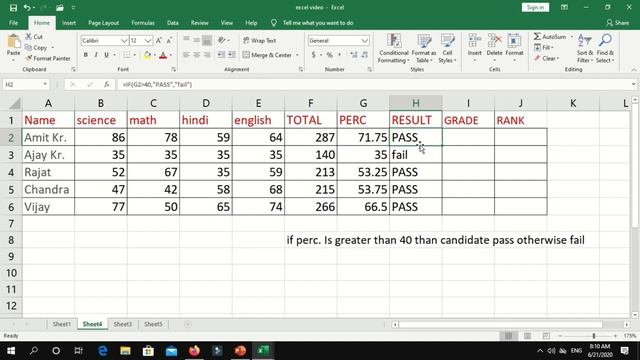Viewport: 640px width, 360px height.
Task: Open the Windows Start menu
Action: [x=11, y=351]
